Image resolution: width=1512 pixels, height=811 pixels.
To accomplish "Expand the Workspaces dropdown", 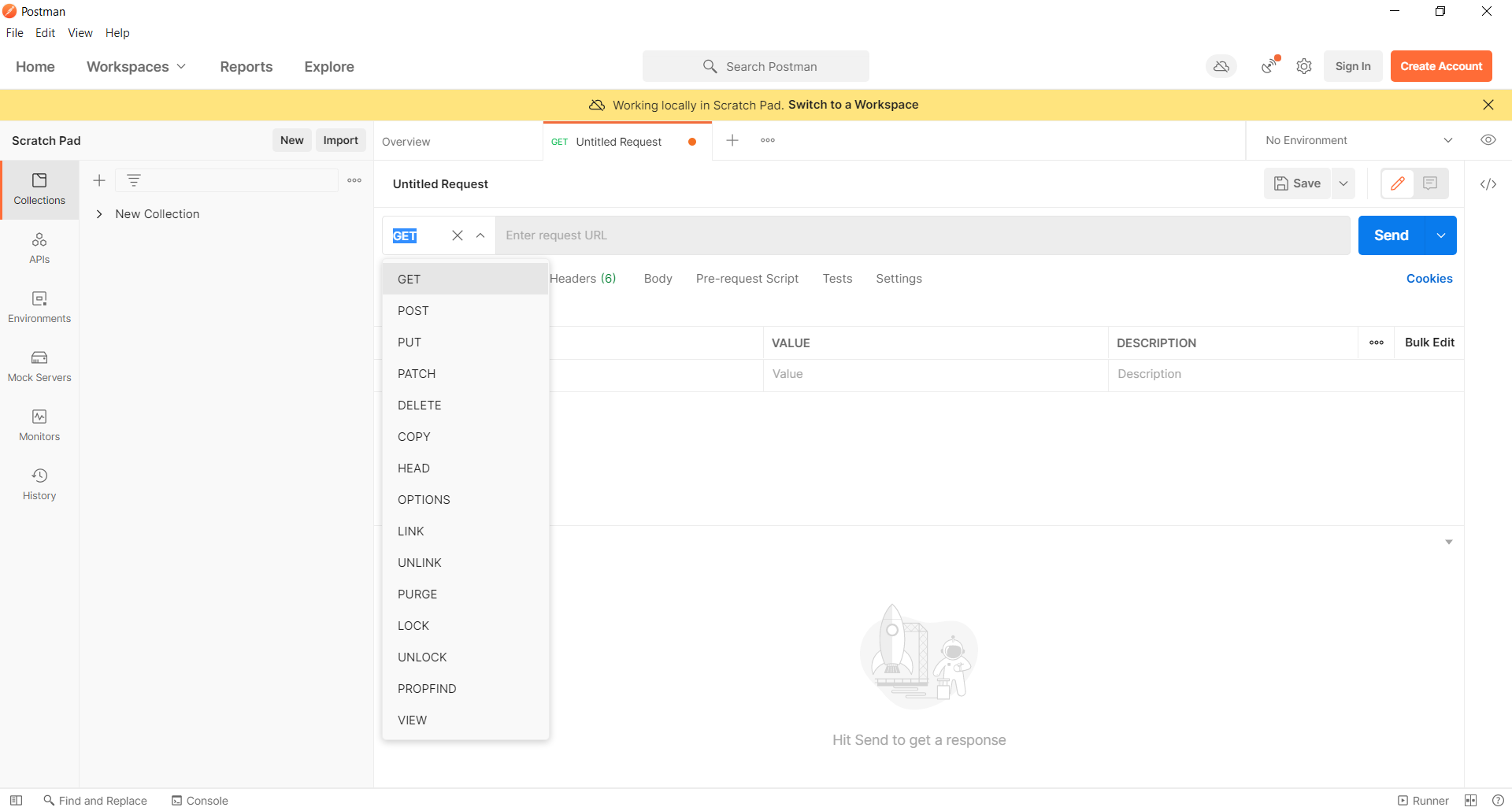I will [136, 67].
